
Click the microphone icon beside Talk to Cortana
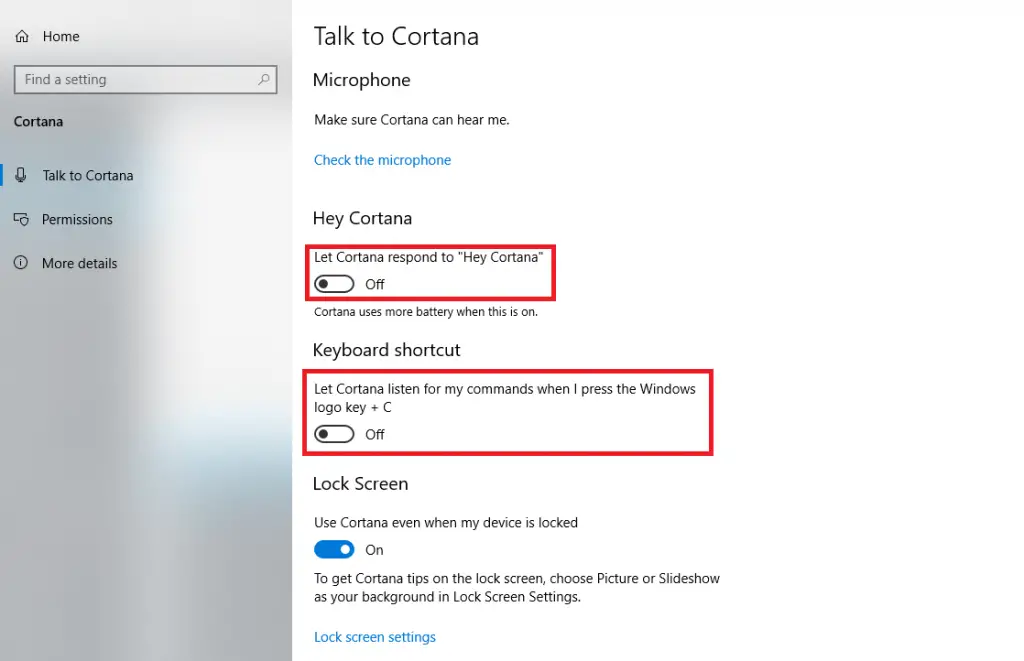pos(21,175)
